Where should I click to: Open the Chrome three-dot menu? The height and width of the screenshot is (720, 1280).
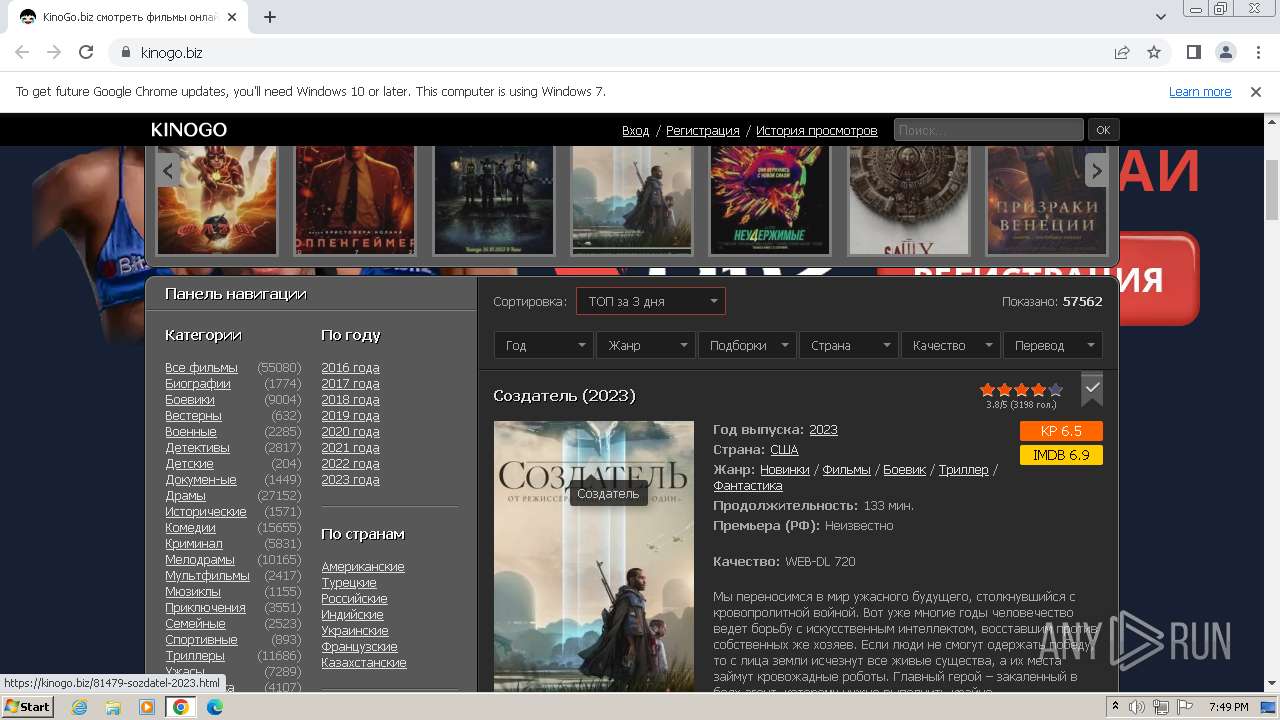1257,52
